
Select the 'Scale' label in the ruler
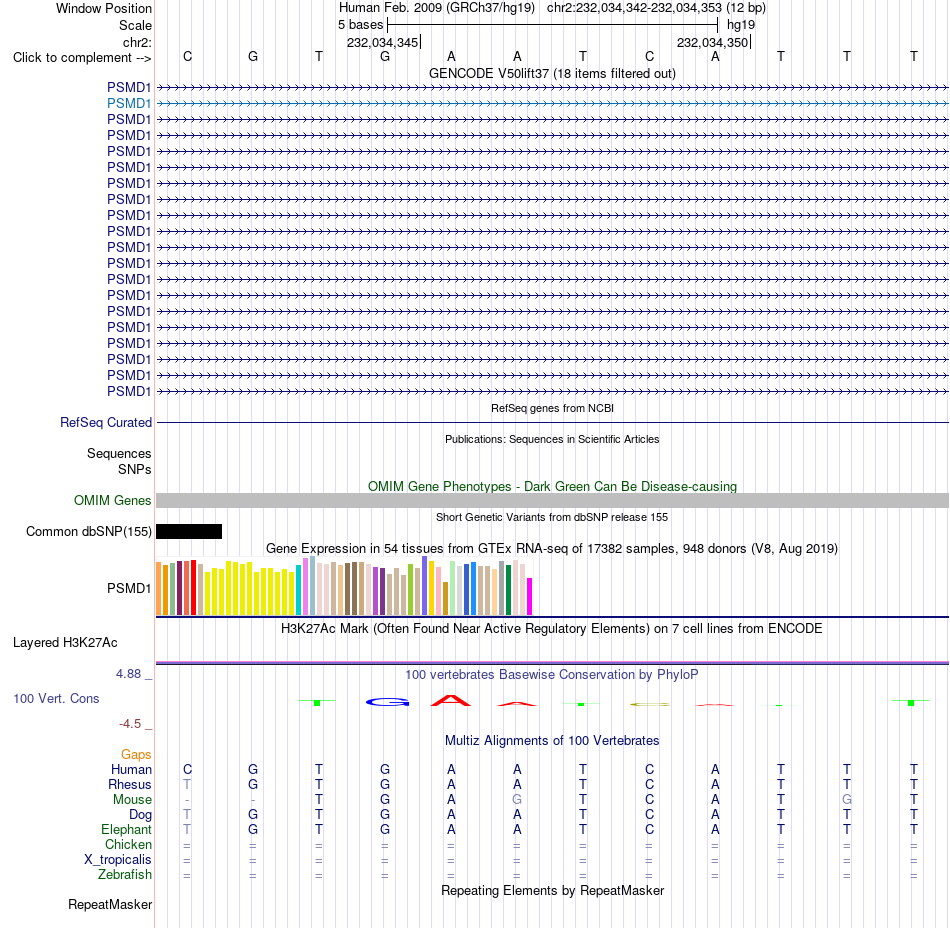[135, 25]
